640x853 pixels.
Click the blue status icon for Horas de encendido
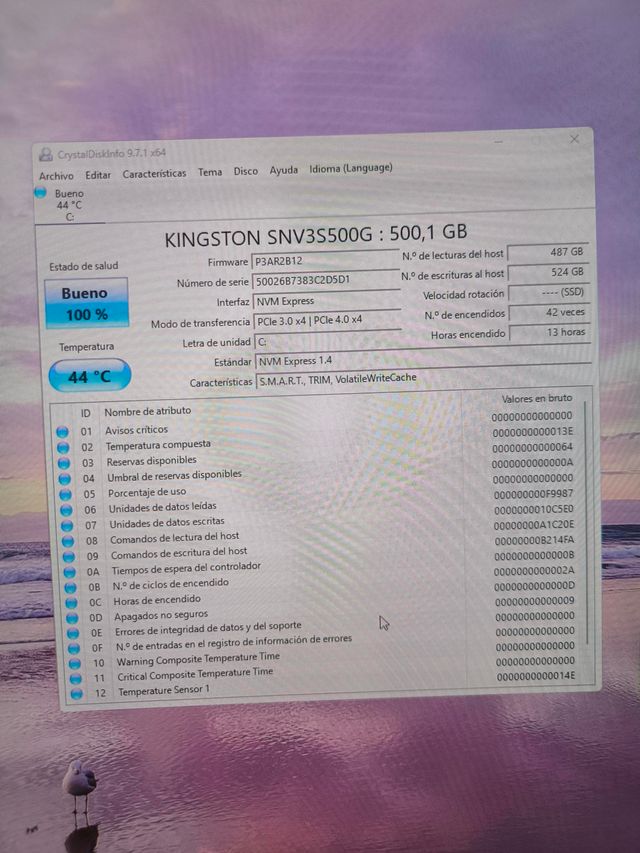pos(70,603)
